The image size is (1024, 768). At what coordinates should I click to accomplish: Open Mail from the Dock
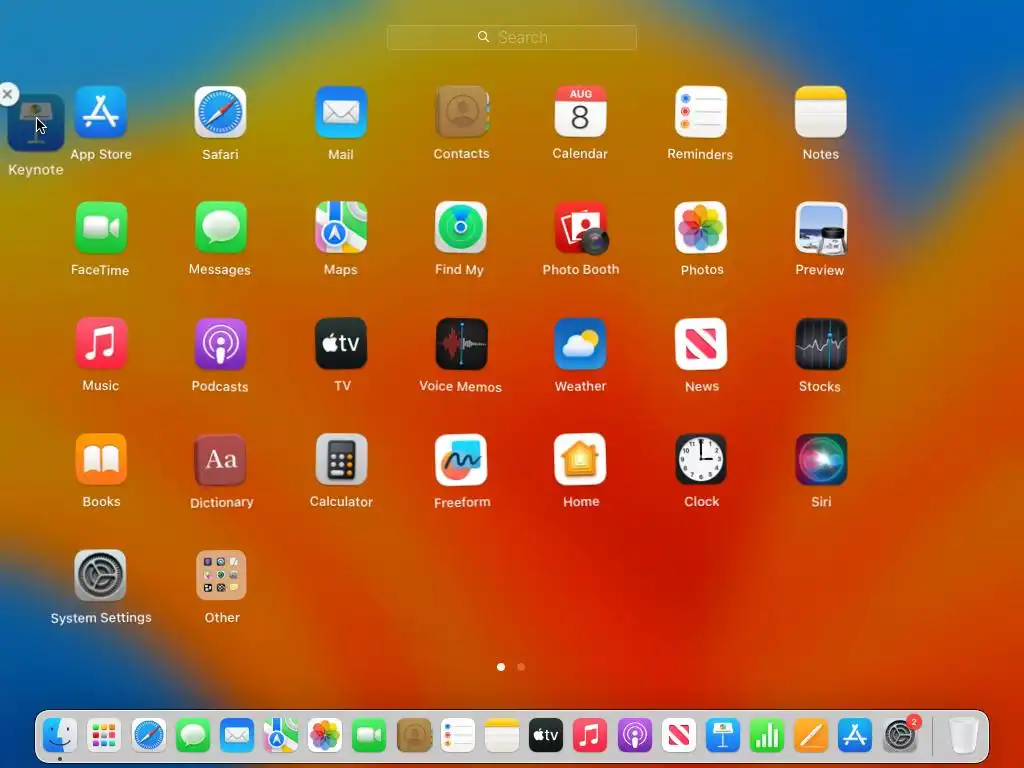pyautogui.click(x=236, y=735)
